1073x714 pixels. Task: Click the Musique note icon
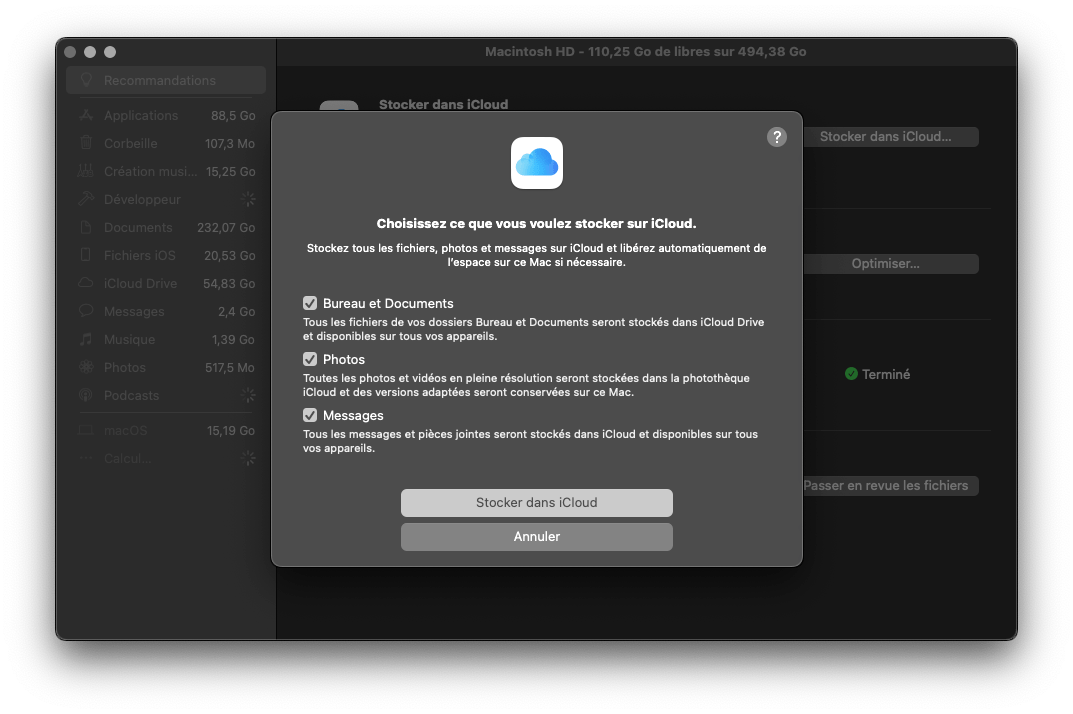(x=86, y=339)
